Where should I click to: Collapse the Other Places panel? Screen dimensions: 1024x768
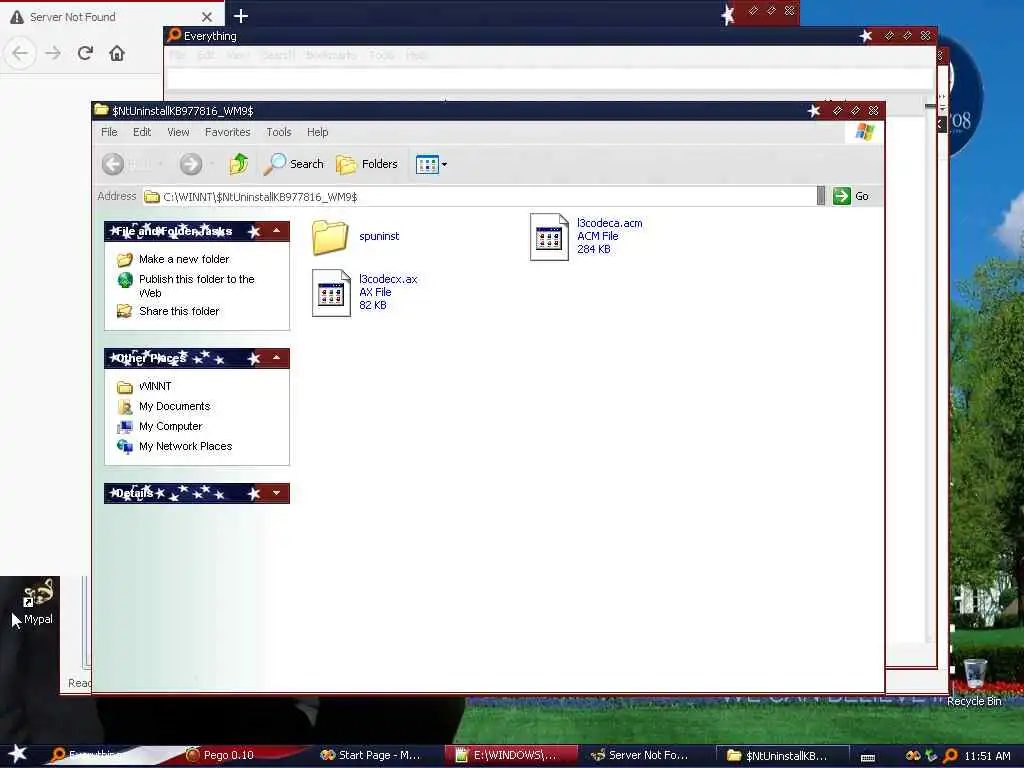[276, 358]
